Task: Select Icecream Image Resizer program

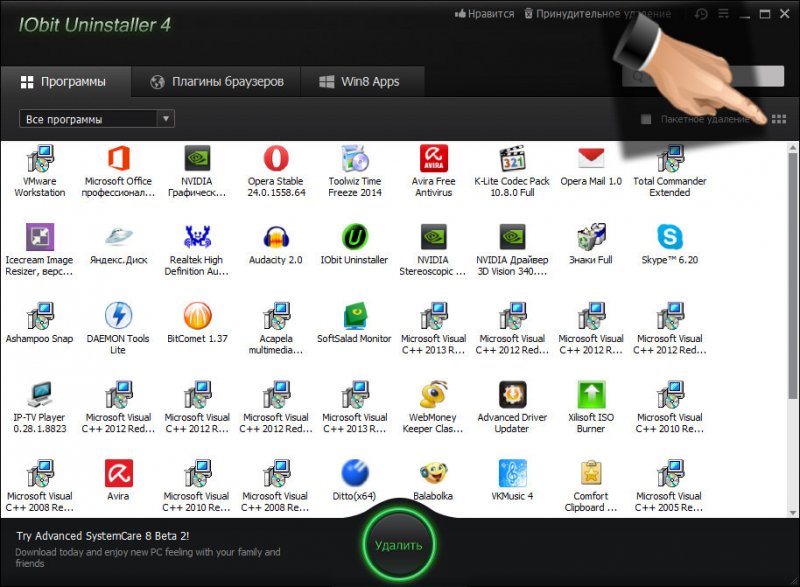Action: (40, 250)
